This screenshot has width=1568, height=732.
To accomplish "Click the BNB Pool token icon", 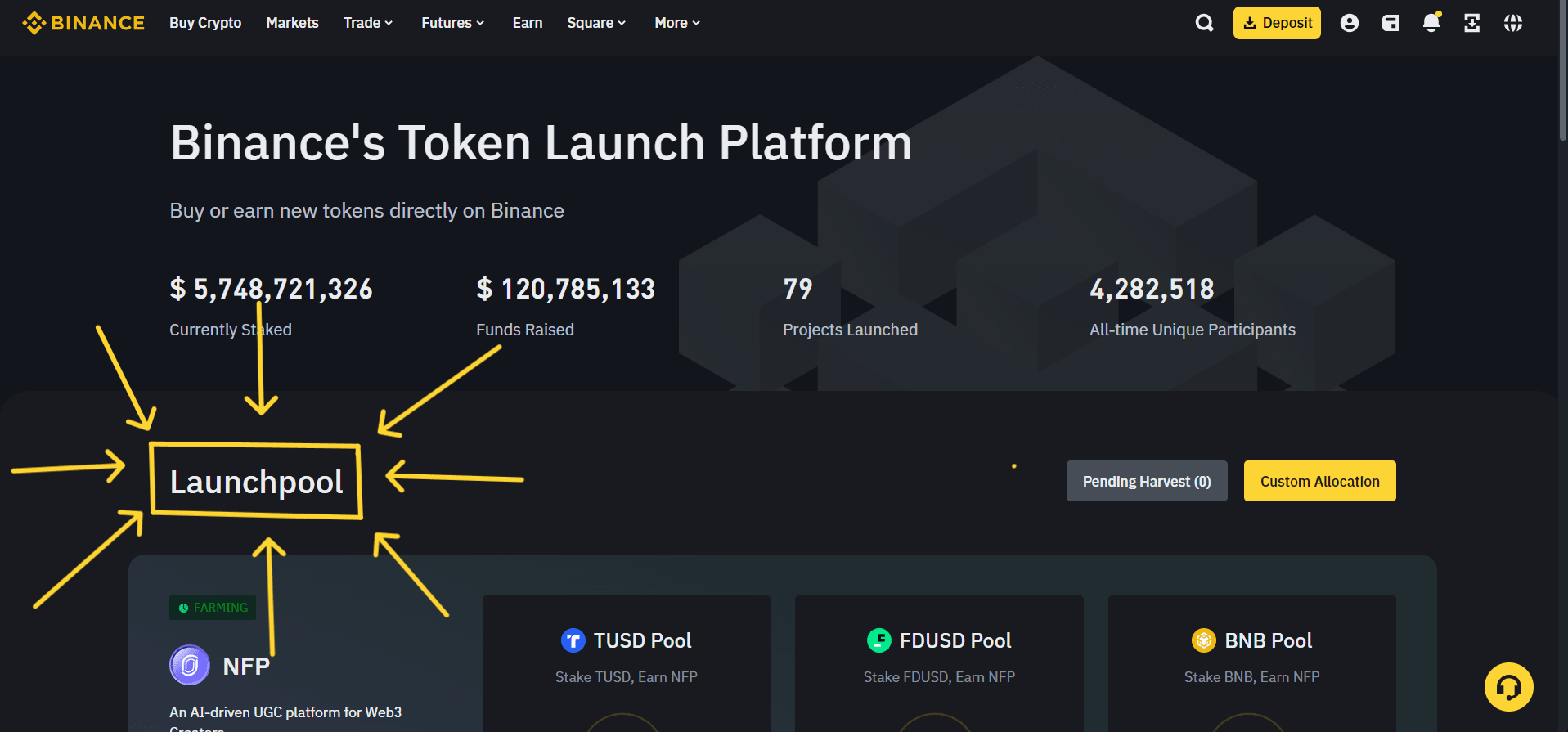I will tap(1204, 640).
